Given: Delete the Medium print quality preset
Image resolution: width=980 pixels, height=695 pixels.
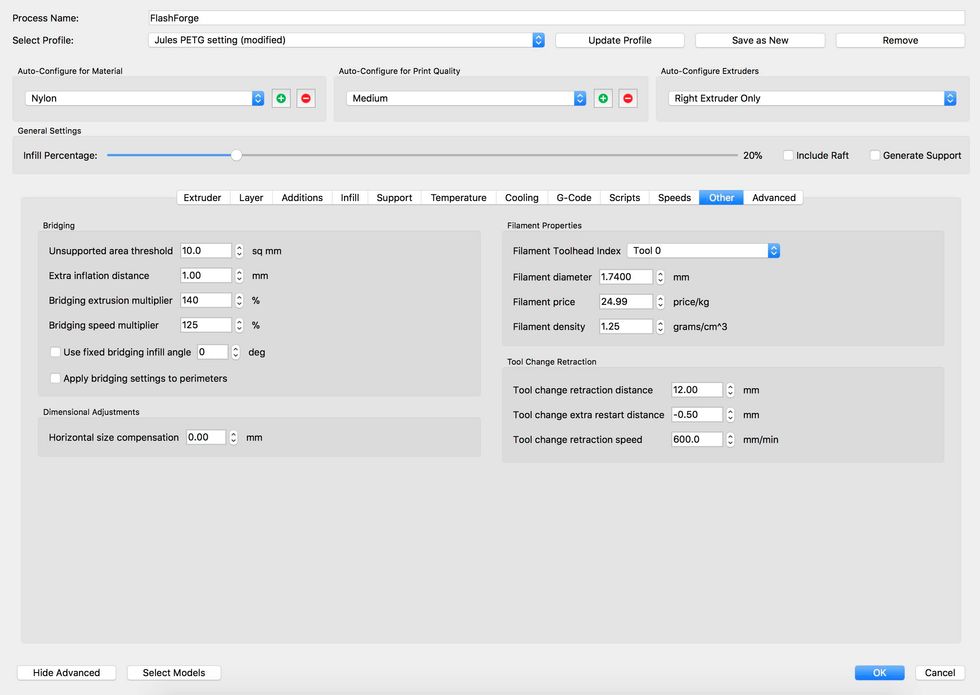Looking at the screenshot, I should pos(628,98).
